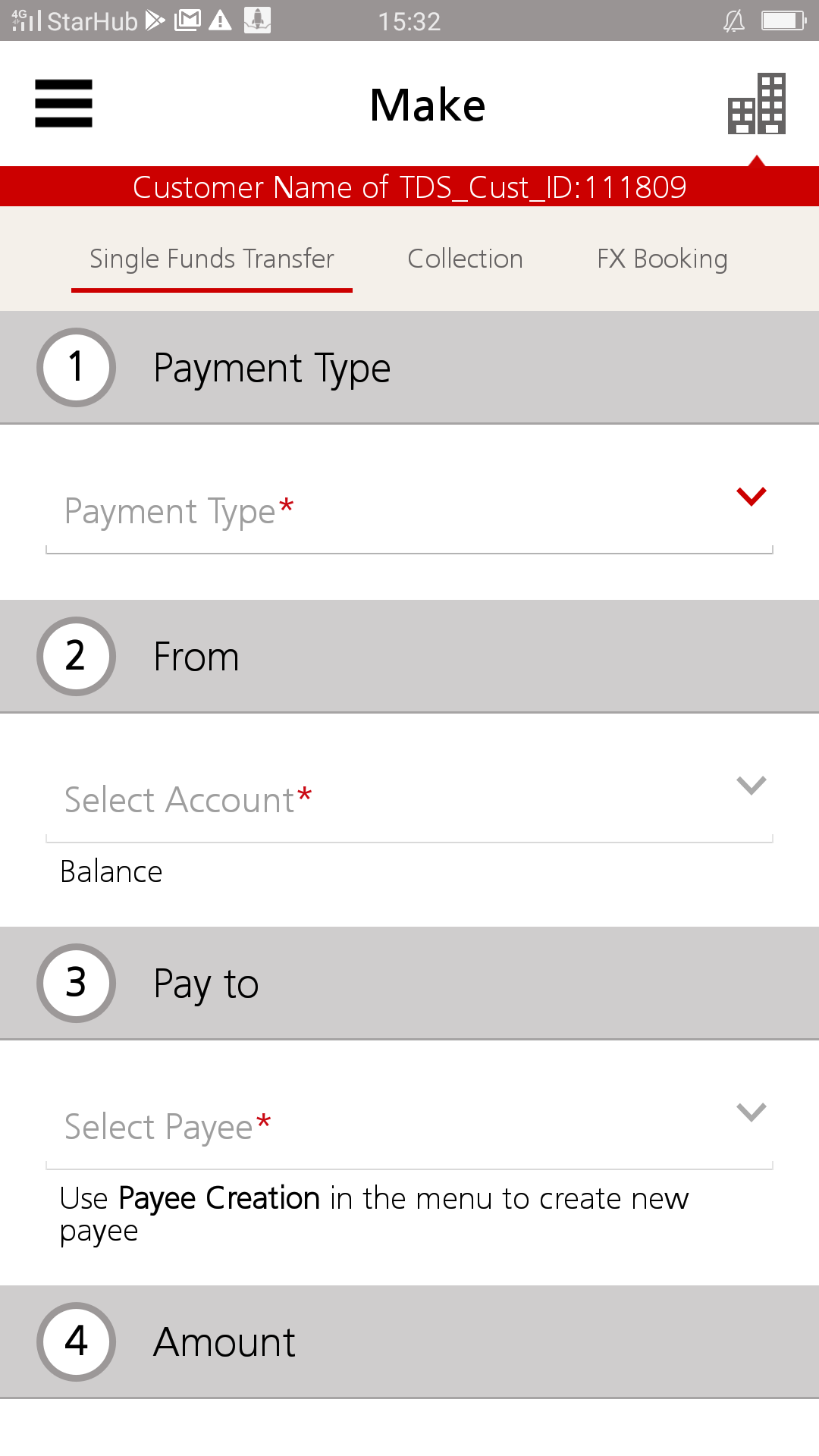Screen dimensions: 819x1456
Task: Expand the Select Payee chevron
Action: [751, 1112]
